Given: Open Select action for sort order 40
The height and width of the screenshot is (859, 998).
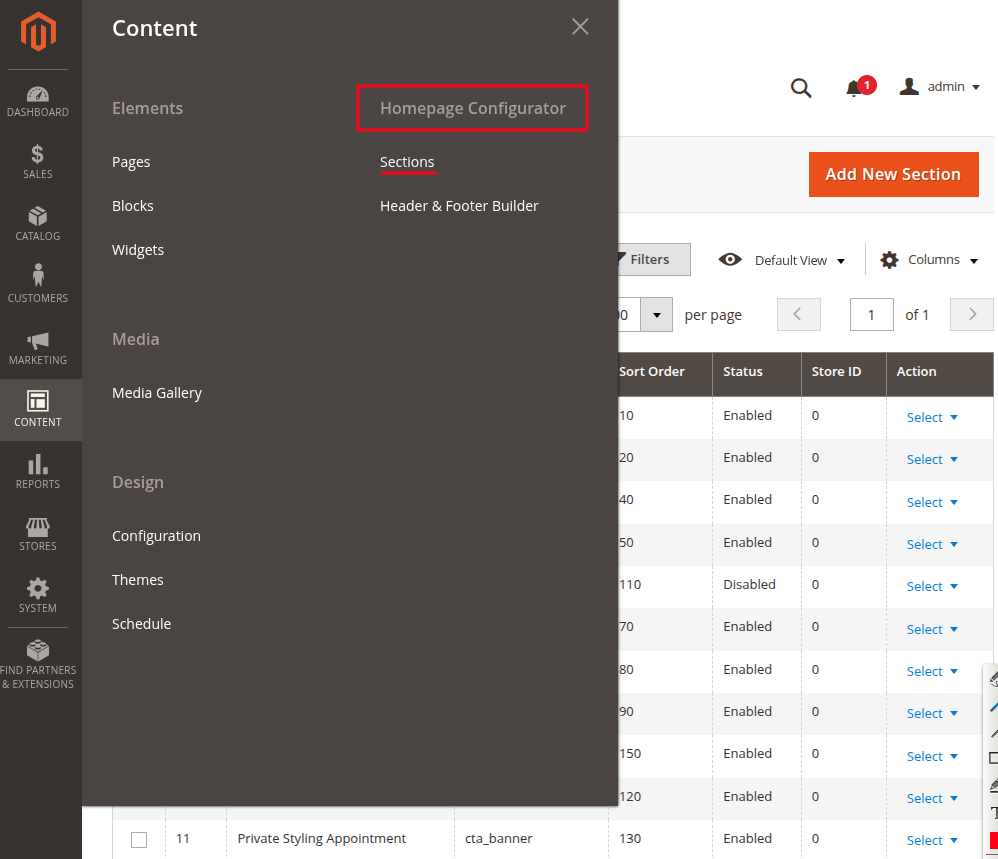Looking at the screenshot, I should 932,503.
